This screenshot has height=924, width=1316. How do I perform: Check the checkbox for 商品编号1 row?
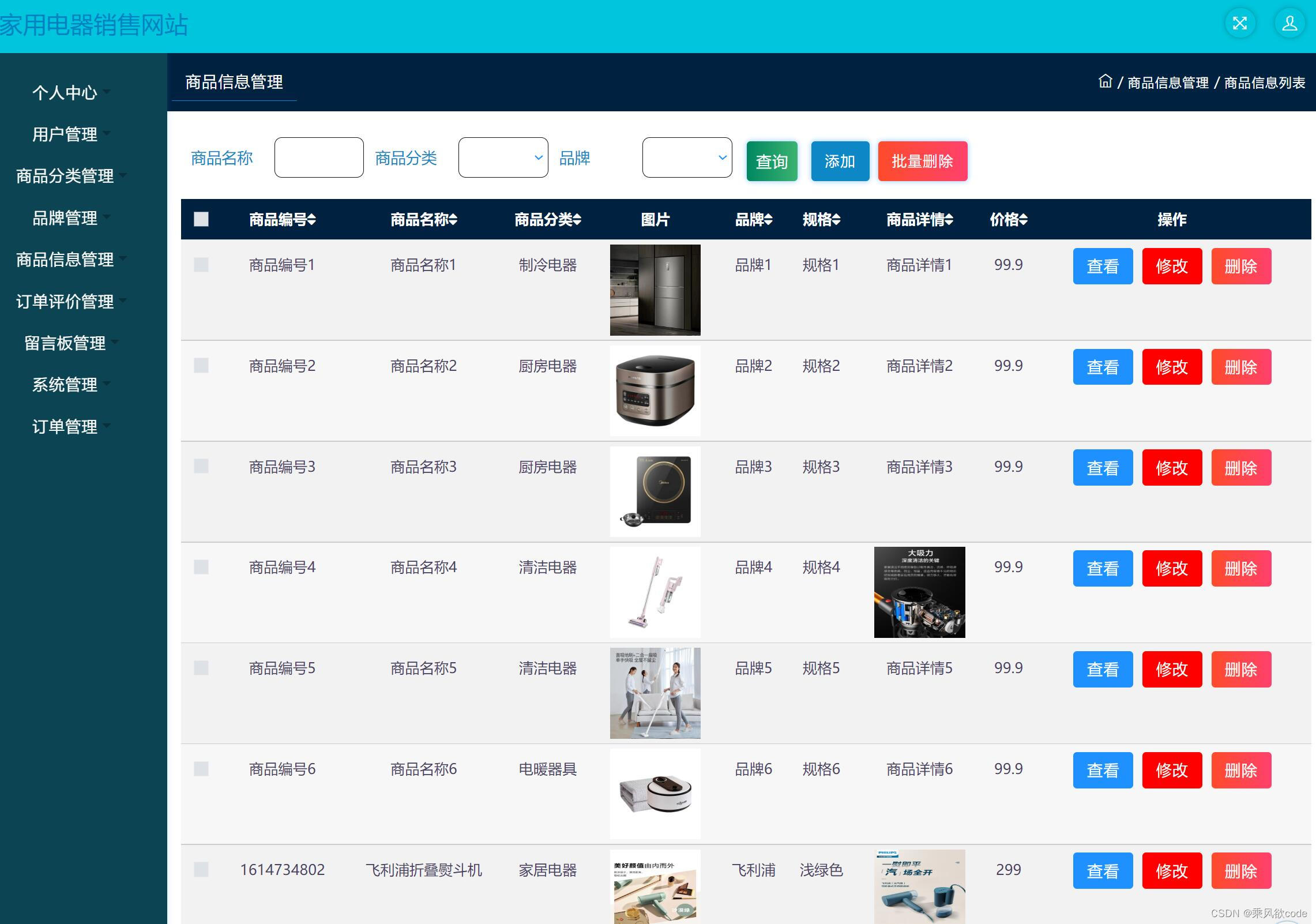point(201,265)
